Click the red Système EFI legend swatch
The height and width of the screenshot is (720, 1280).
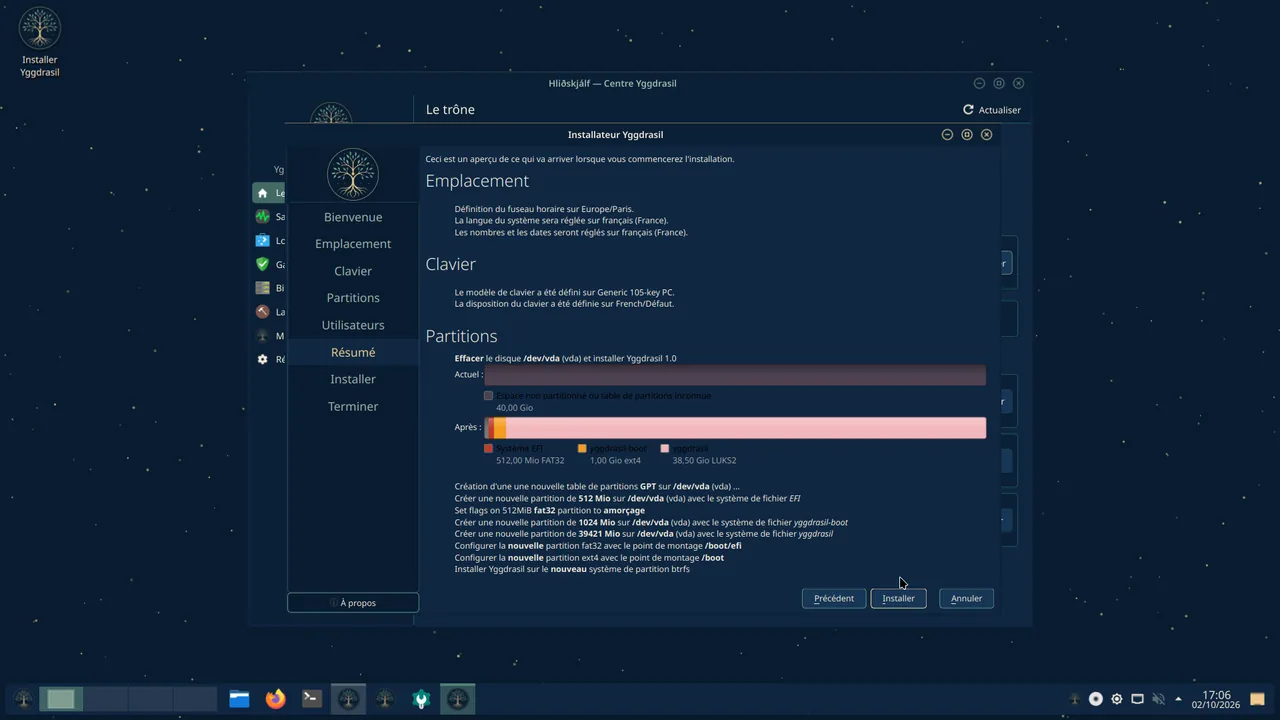tap(488, 449)
